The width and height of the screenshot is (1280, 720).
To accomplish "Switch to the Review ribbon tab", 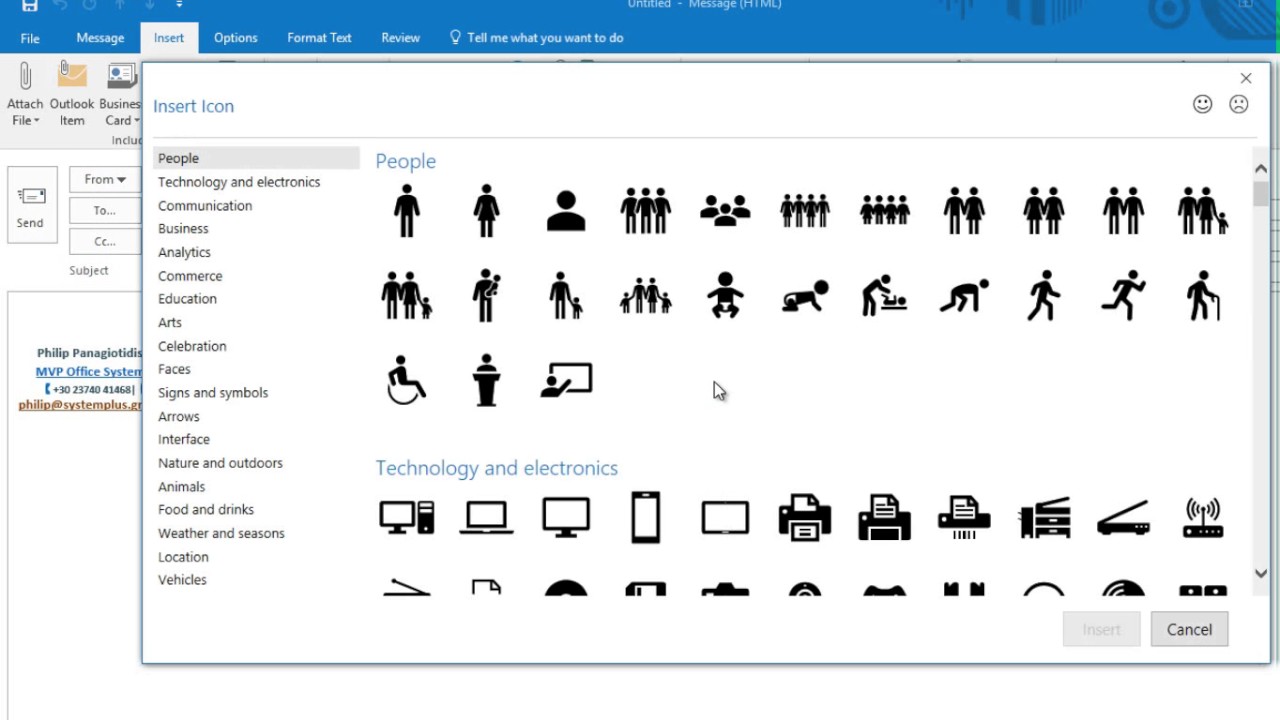I will tap(400, 37).
